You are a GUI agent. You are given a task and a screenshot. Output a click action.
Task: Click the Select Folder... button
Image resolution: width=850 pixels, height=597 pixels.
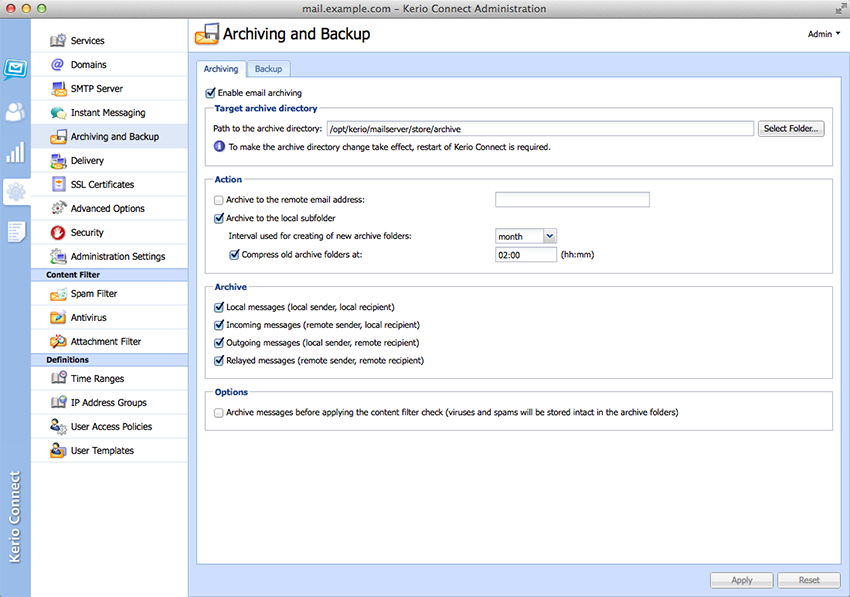point(791,129)
